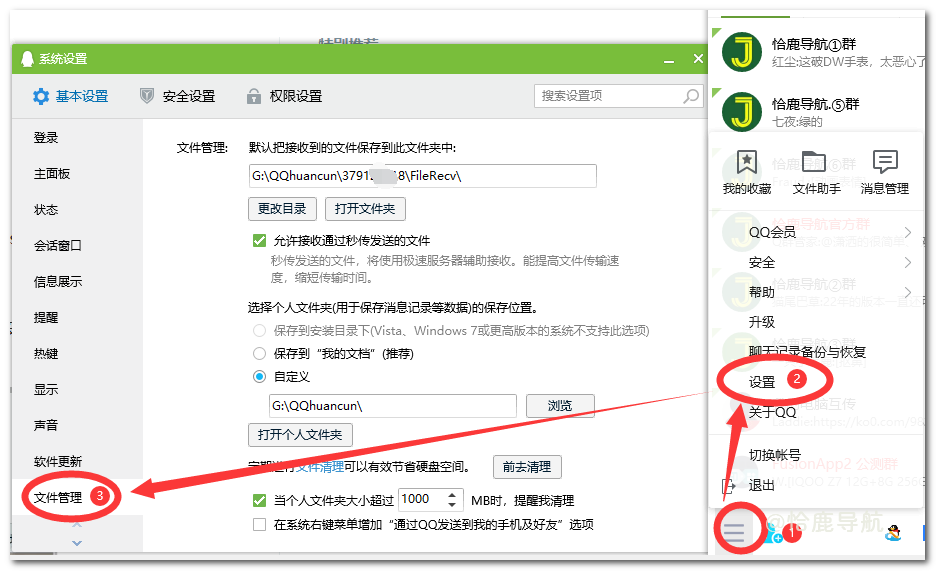The width and height of the screenshot is (936, 571).
Task: Select 软件更新 in settings sidebar
Action: (58, 461)
